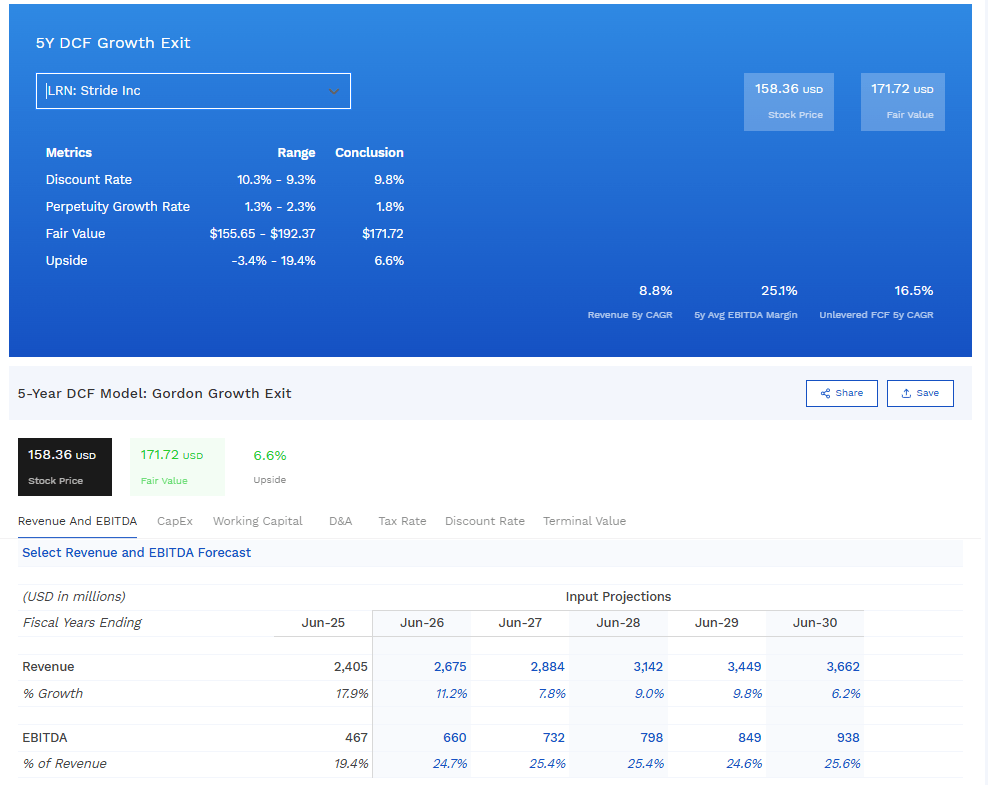Click the dropdown chevron on LRN: Stride Inc selector
The image size is (988, 785).
334,90
